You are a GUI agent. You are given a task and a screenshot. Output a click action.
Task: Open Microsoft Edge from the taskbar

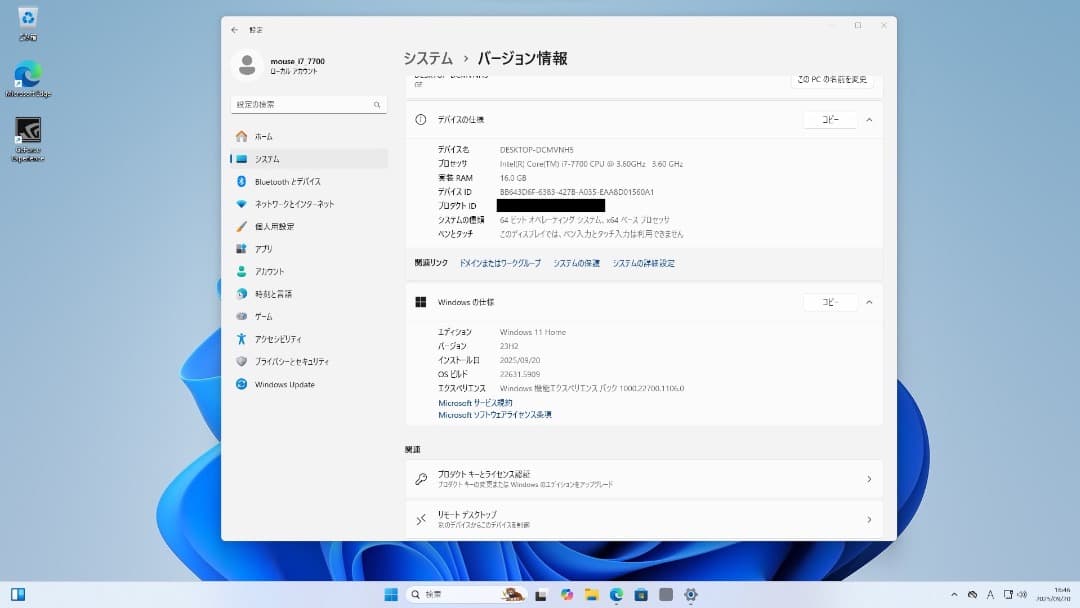(x=615, y=595)
